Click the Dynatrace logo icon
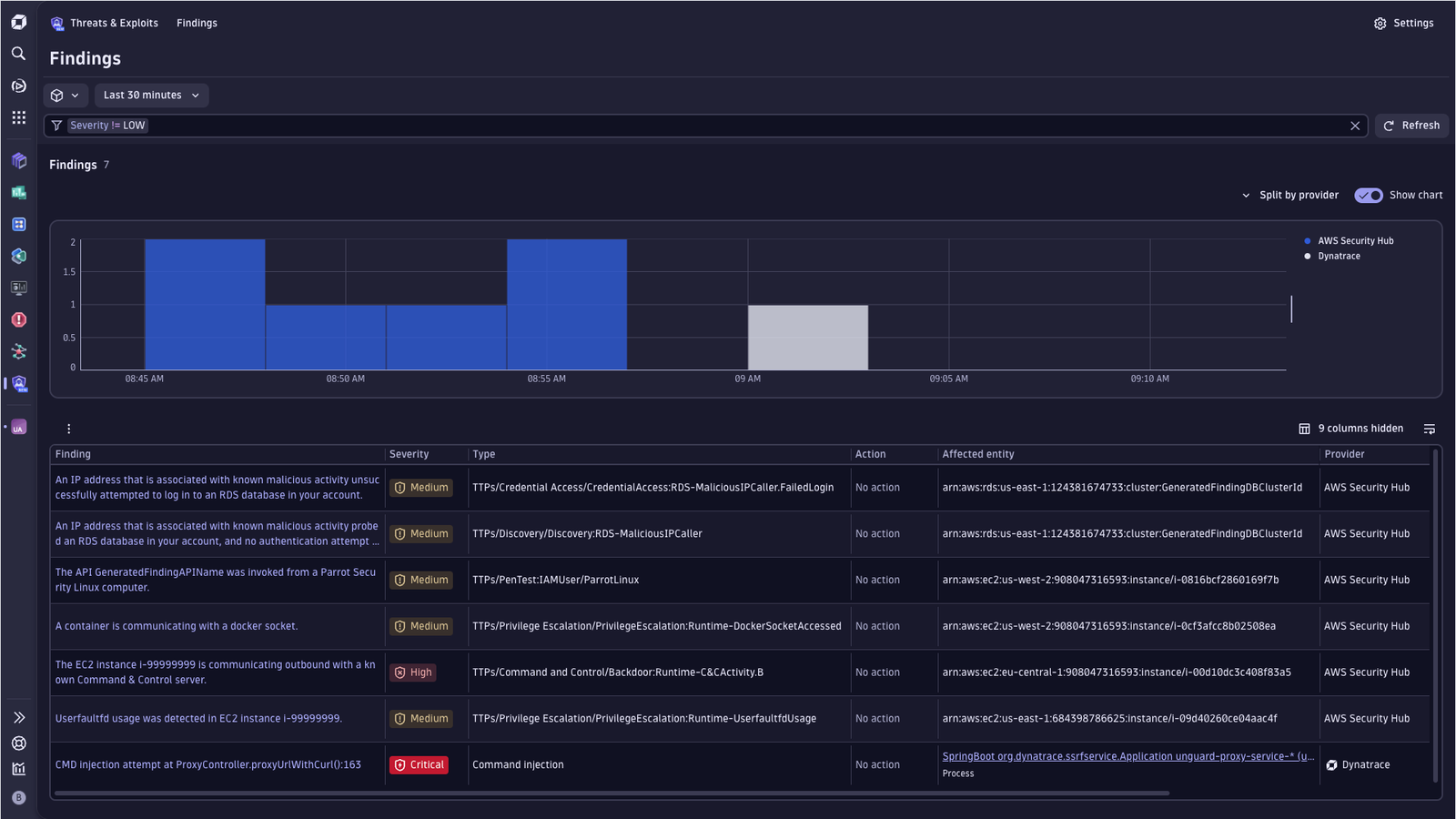The image size is (1456, 819). [x=18, y=22]
